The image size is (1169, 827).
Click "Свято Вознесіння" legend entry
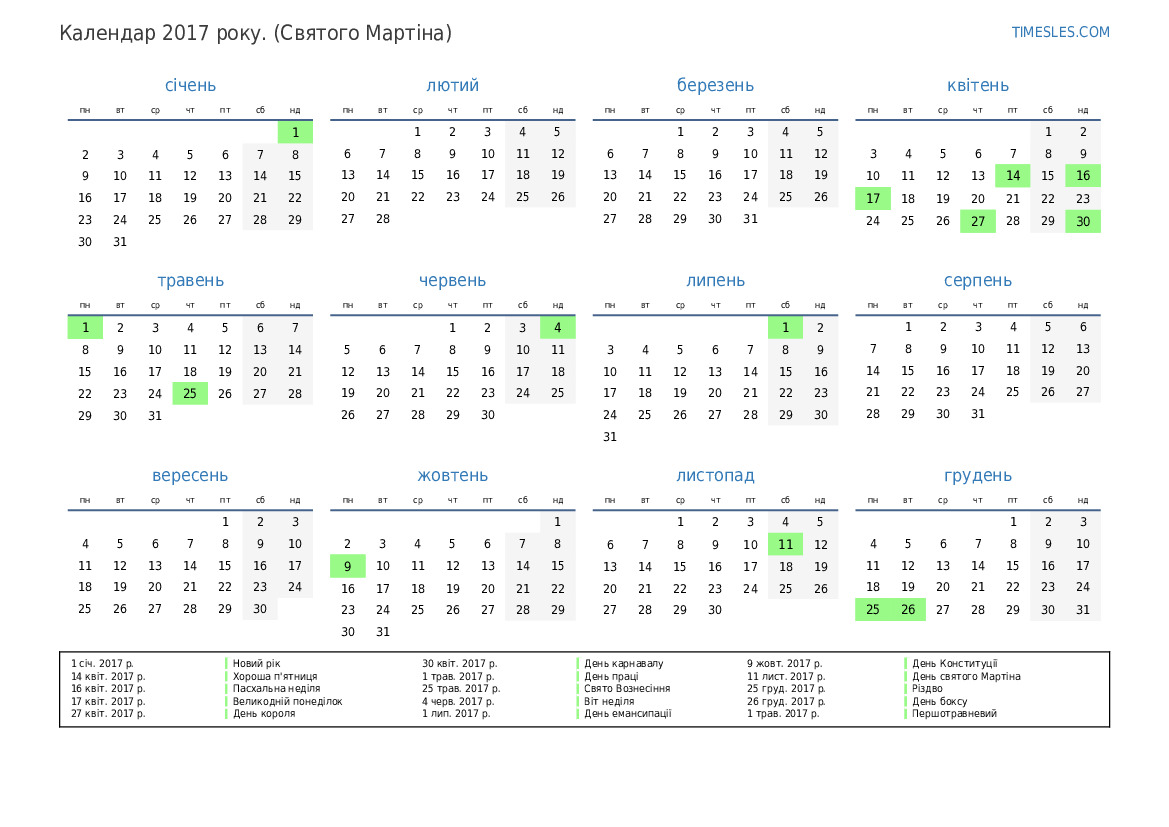point(627,689)
